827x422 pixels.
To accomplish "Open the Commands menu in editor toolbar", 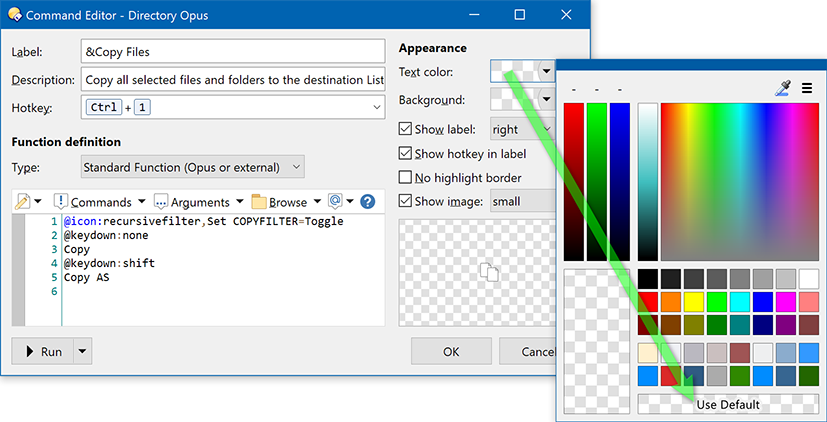I will (x=100, y=202).
